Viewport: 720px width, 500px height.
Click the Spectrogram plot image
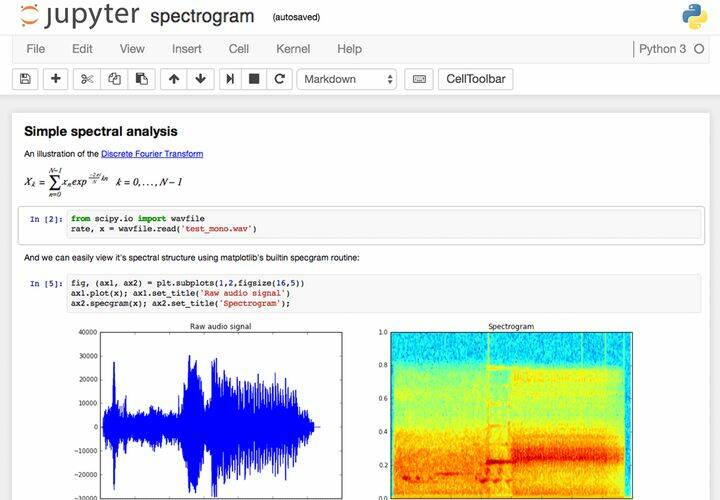[512, 415]
